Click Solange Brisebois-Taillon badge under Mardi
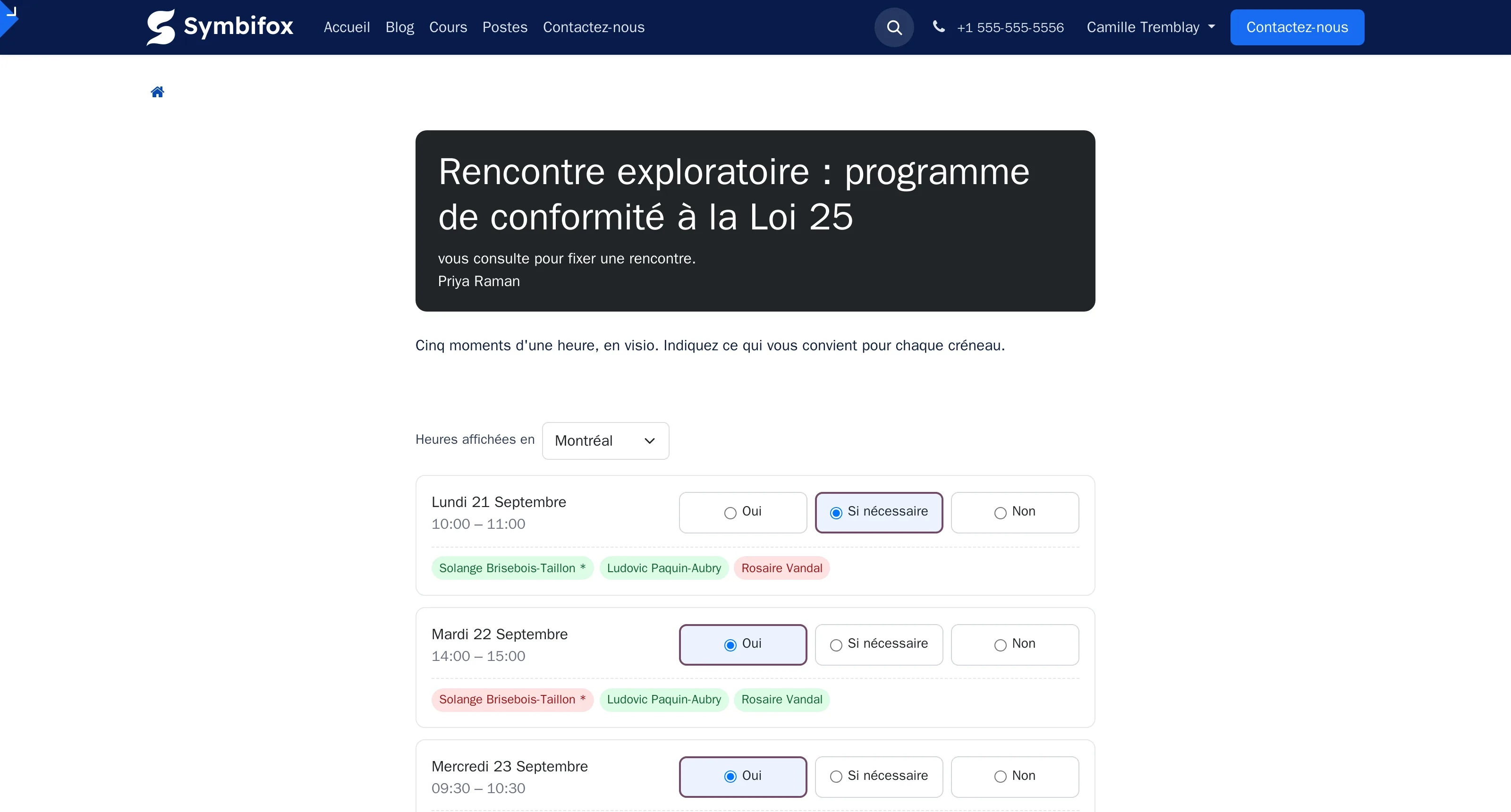This screenshot has width=1511, height=812. 512,700
